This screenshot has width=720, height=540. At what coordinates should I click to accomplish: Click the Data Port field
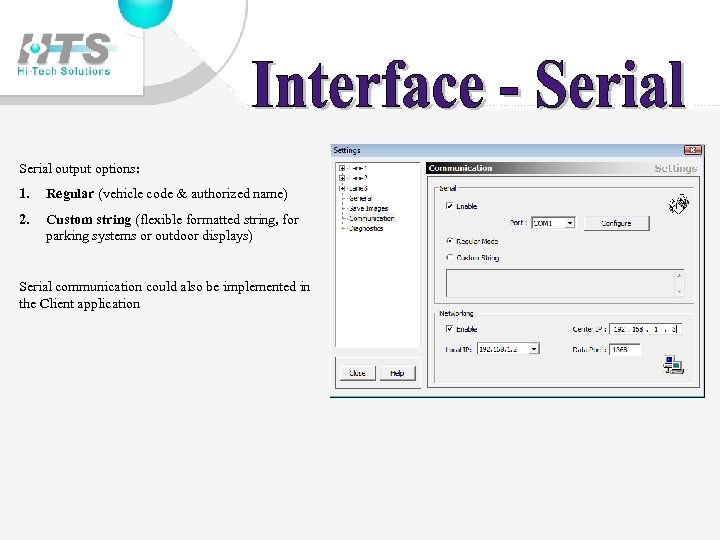(x=624, y=349)
